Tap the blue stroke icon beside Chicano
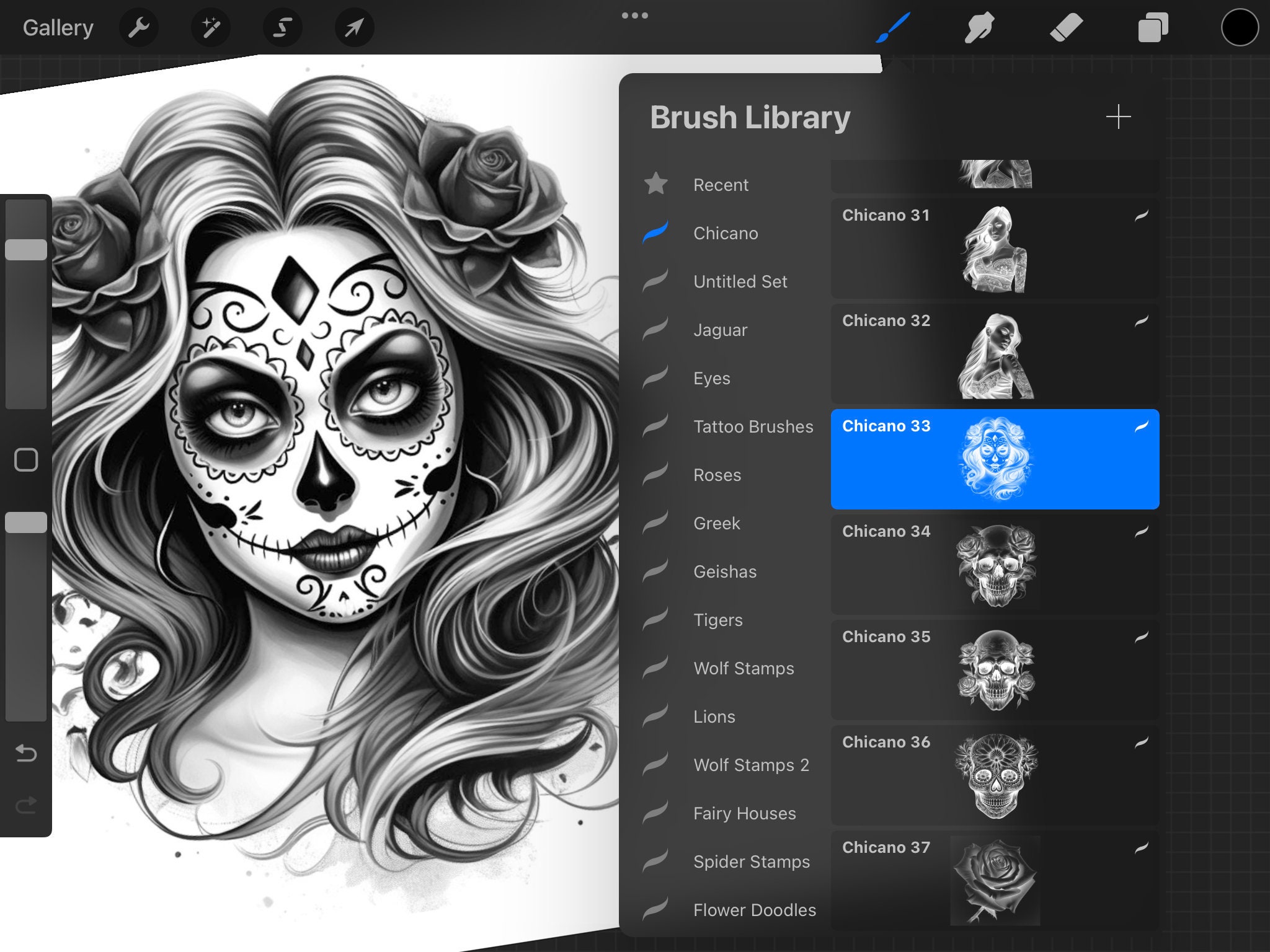The image size is (1270, 952). 655,232
